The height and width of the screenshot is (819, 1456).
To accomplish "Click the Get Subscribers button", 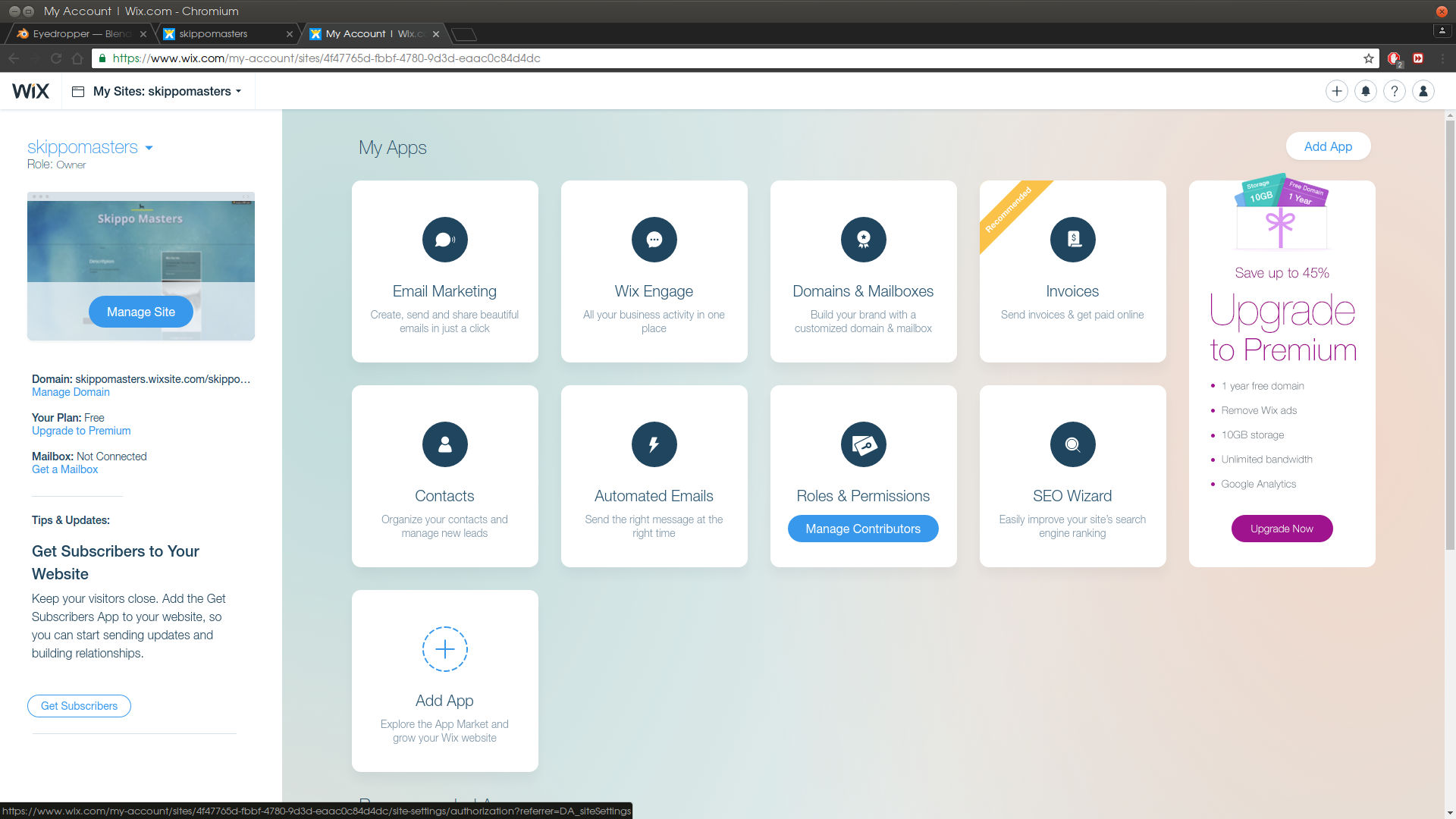I will 79,706.
